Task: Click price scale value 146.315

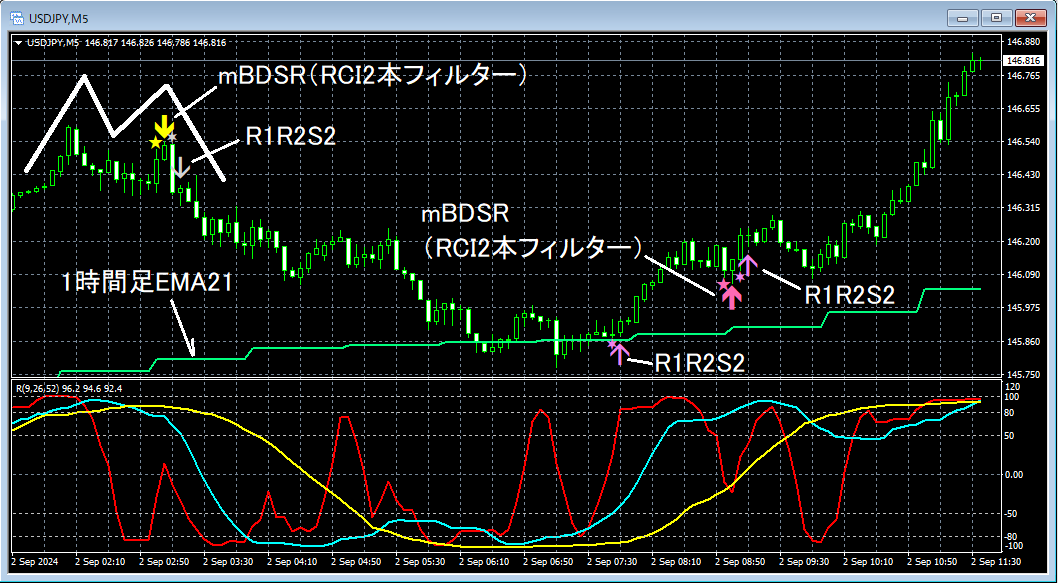Action: [x=1022, y=209]
